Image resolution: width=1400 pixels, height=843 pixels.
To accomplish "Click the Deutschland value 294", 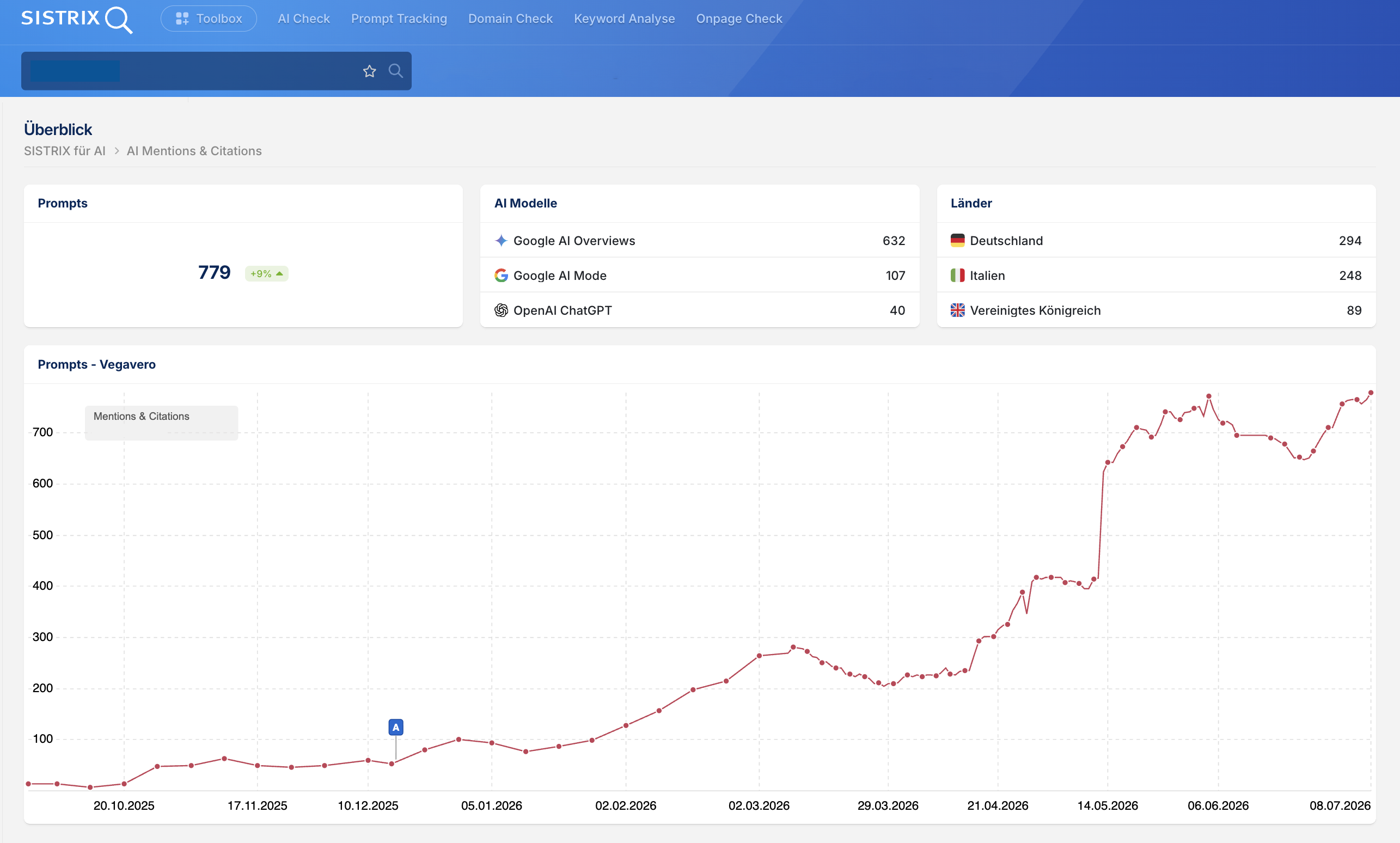I will (1350, 241).
